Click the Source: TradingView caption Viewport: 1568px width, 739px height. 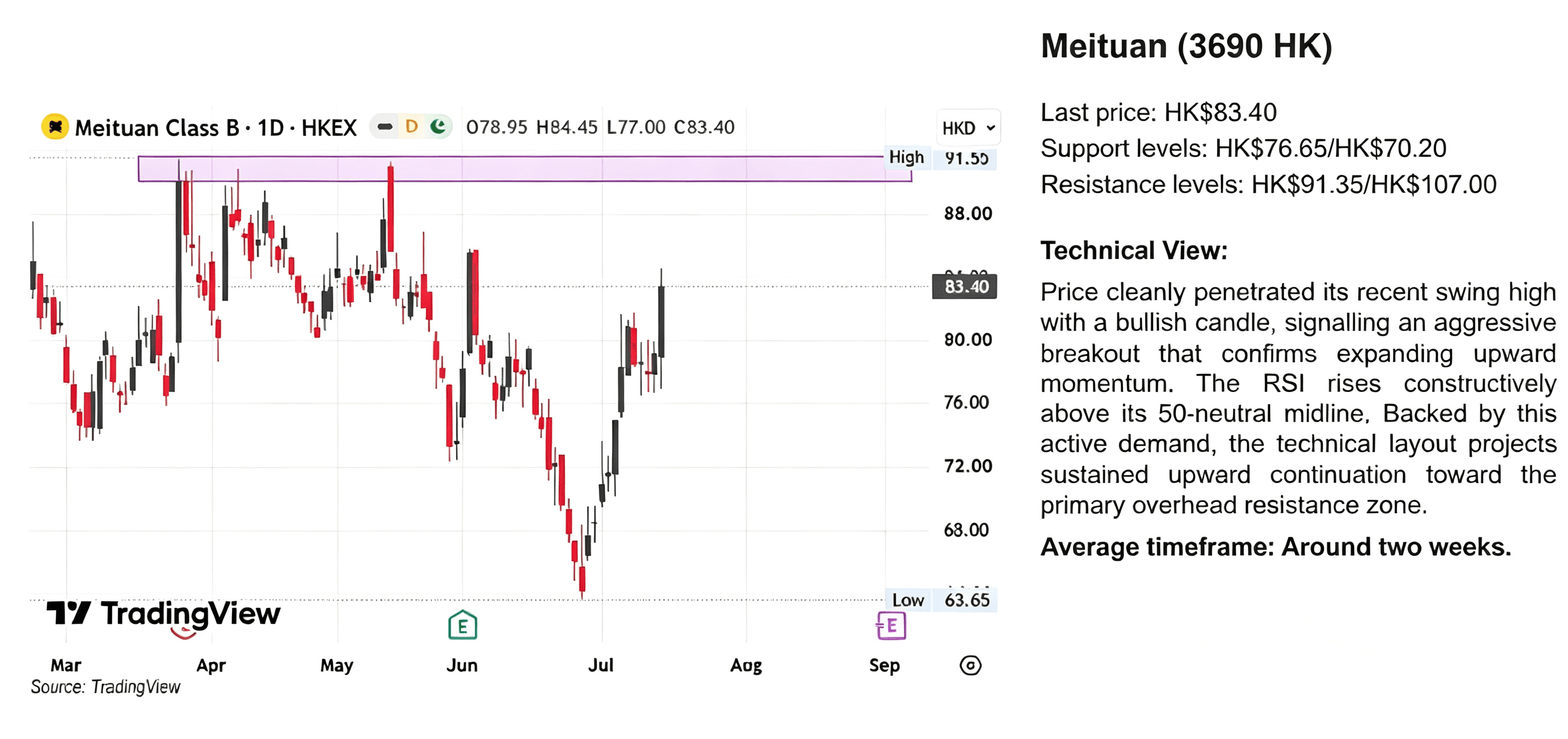pos(105,687)
